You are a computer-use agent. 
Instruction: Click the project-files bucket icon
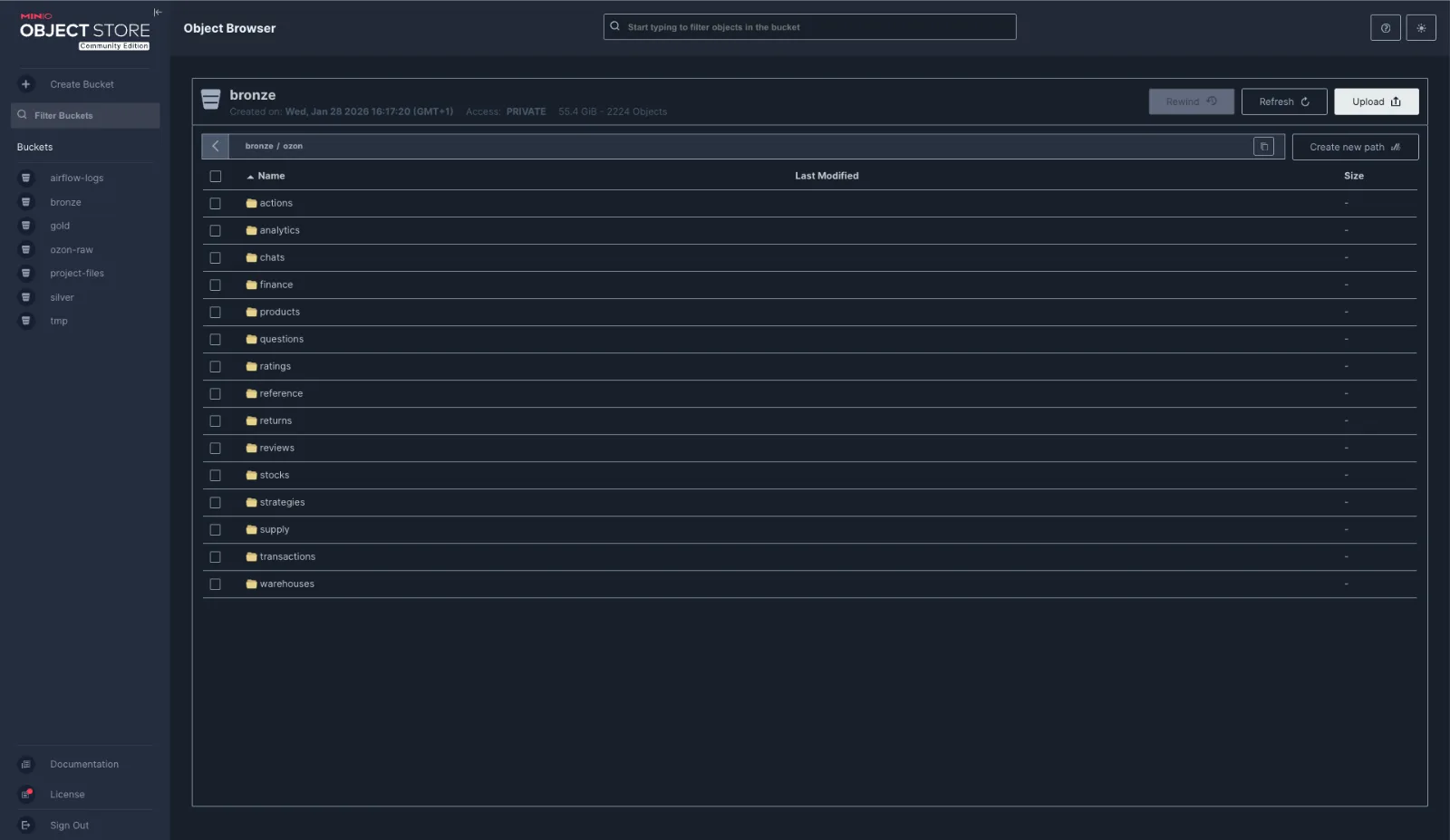coord(25,274)
